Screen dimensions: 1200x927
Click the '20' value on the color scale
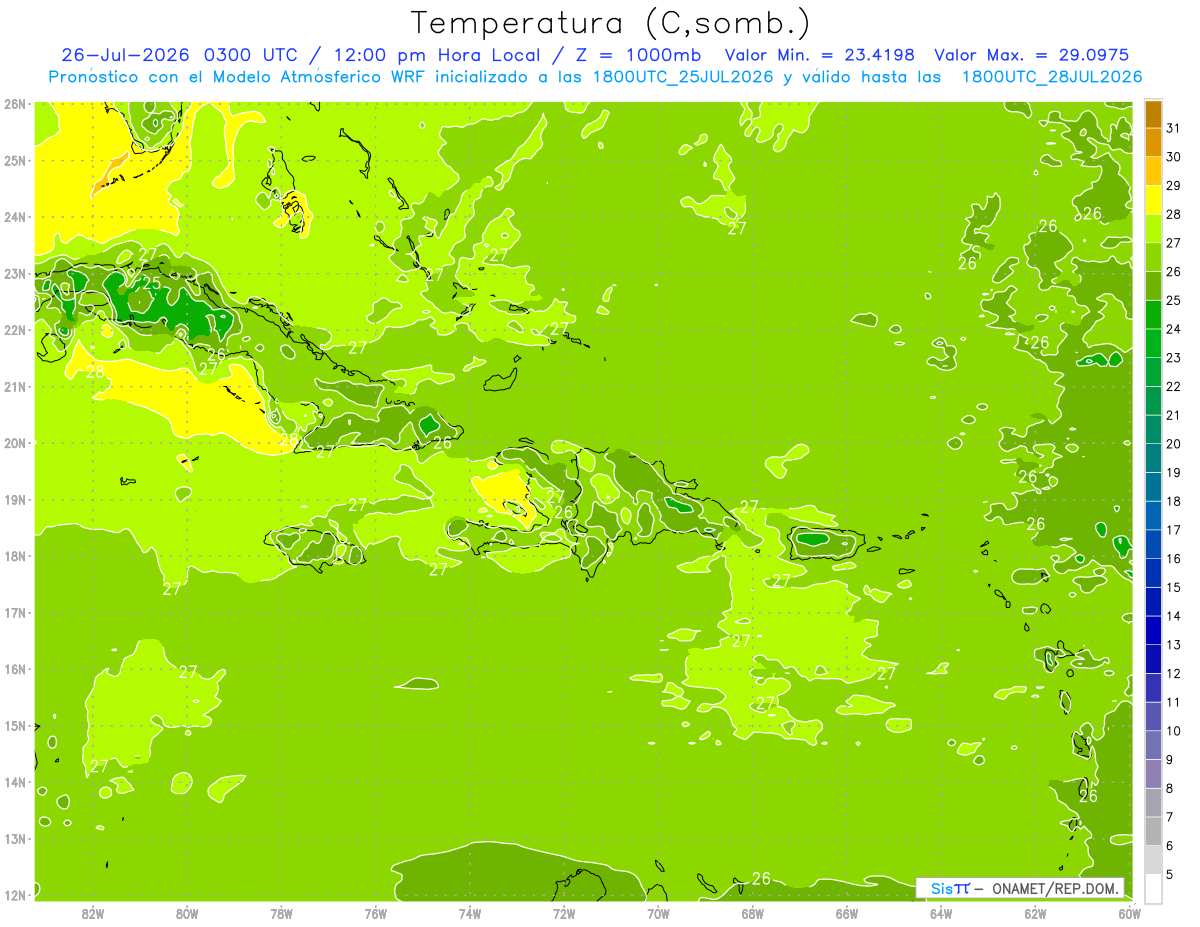(x=1173, y=444)
